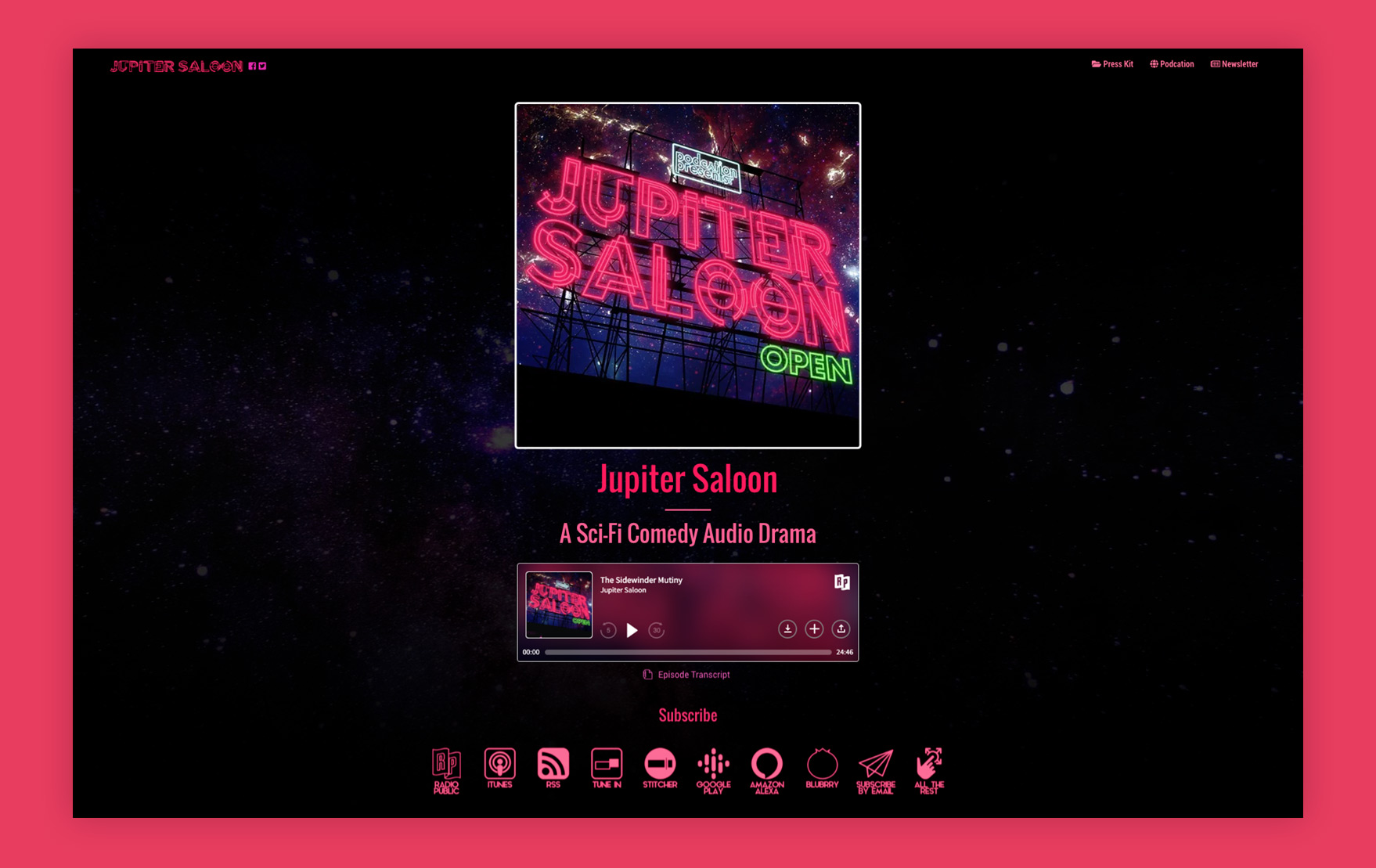Play The Sidewinder Mutiny episode
Viewport: 1376px width, 868px height.
[x=632, y=630]
